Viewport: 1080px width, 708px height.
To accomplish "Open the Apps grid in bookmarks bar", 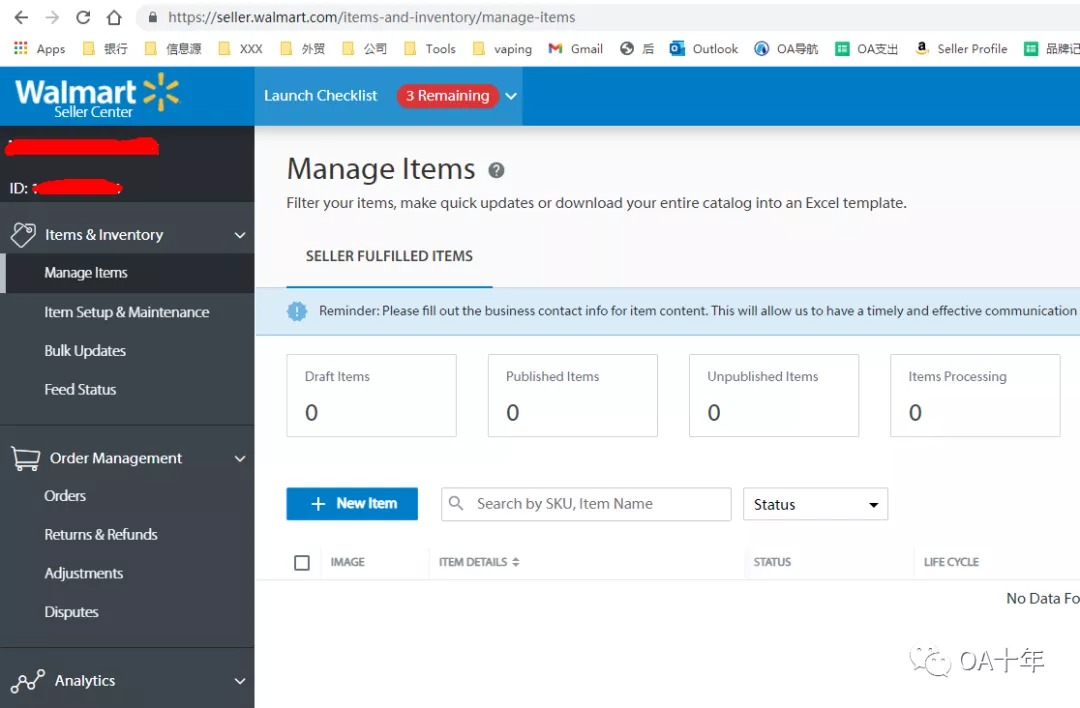I will tap(40, 48).
